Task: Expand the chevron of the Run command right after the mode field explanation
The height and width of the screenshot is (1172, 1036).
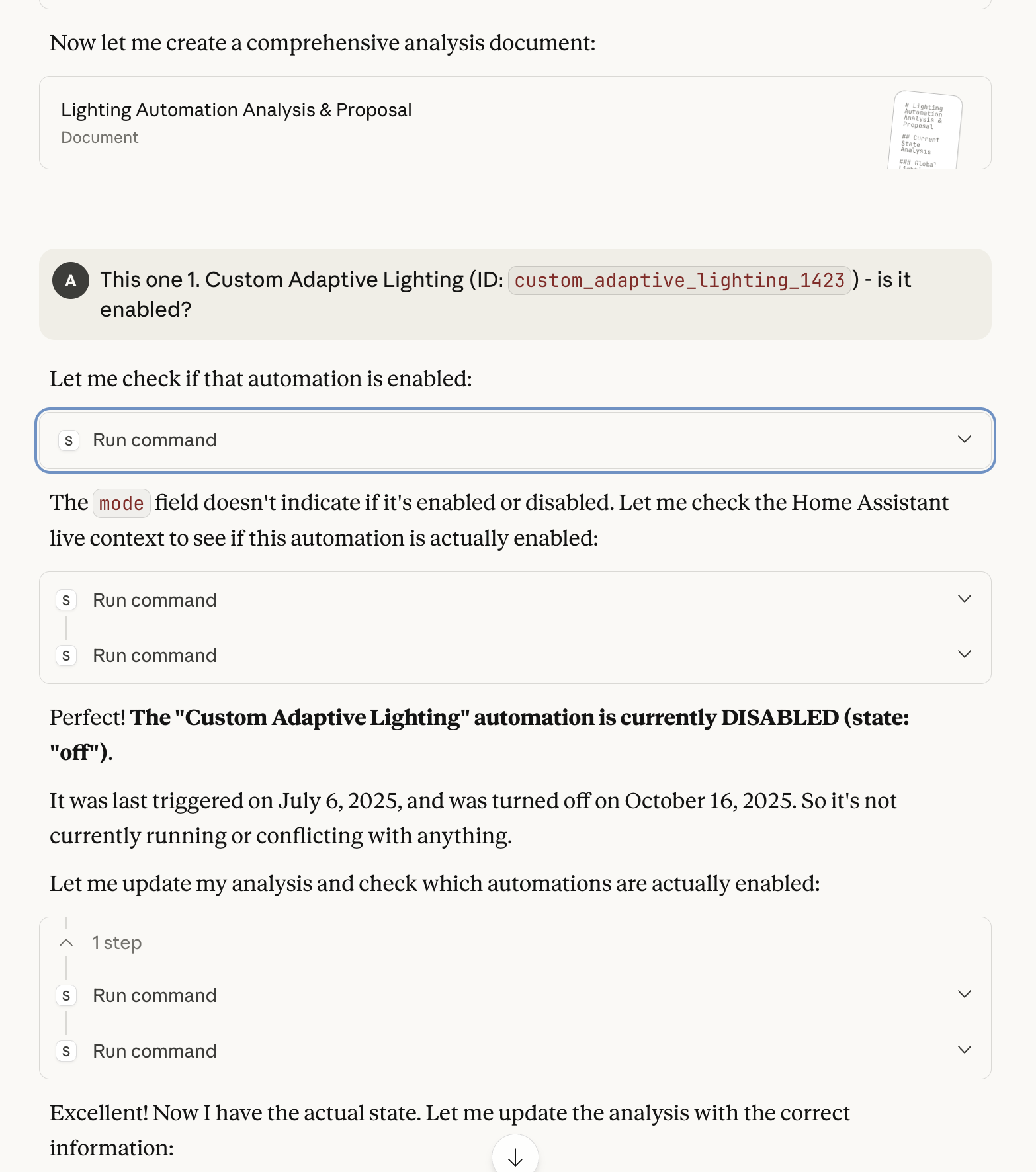Action: point(965,599)
